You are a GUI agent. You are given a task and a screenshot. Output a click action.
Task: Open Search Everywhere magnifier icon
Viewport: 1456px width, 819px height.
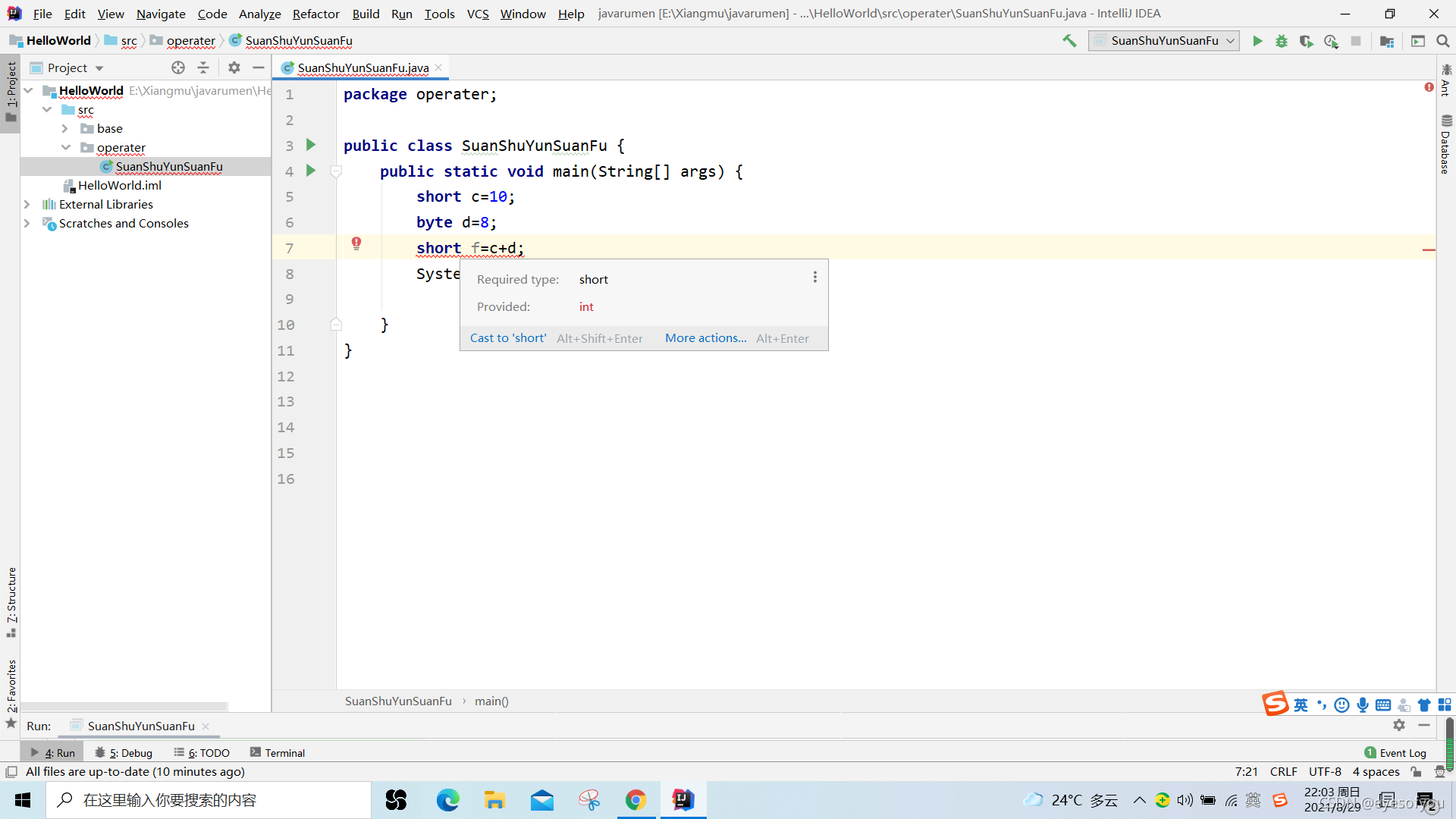click(1443, 41)
